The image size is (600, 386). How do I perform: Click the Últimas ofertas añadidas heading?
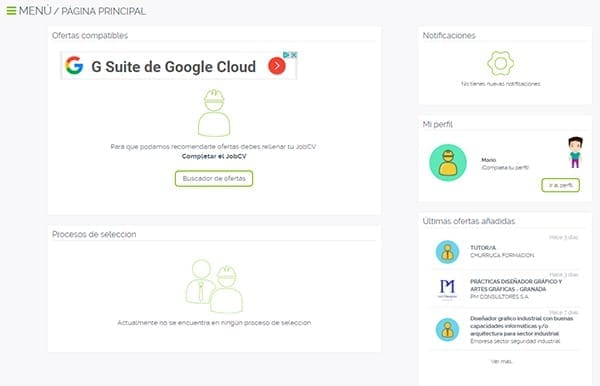[469, 221]
